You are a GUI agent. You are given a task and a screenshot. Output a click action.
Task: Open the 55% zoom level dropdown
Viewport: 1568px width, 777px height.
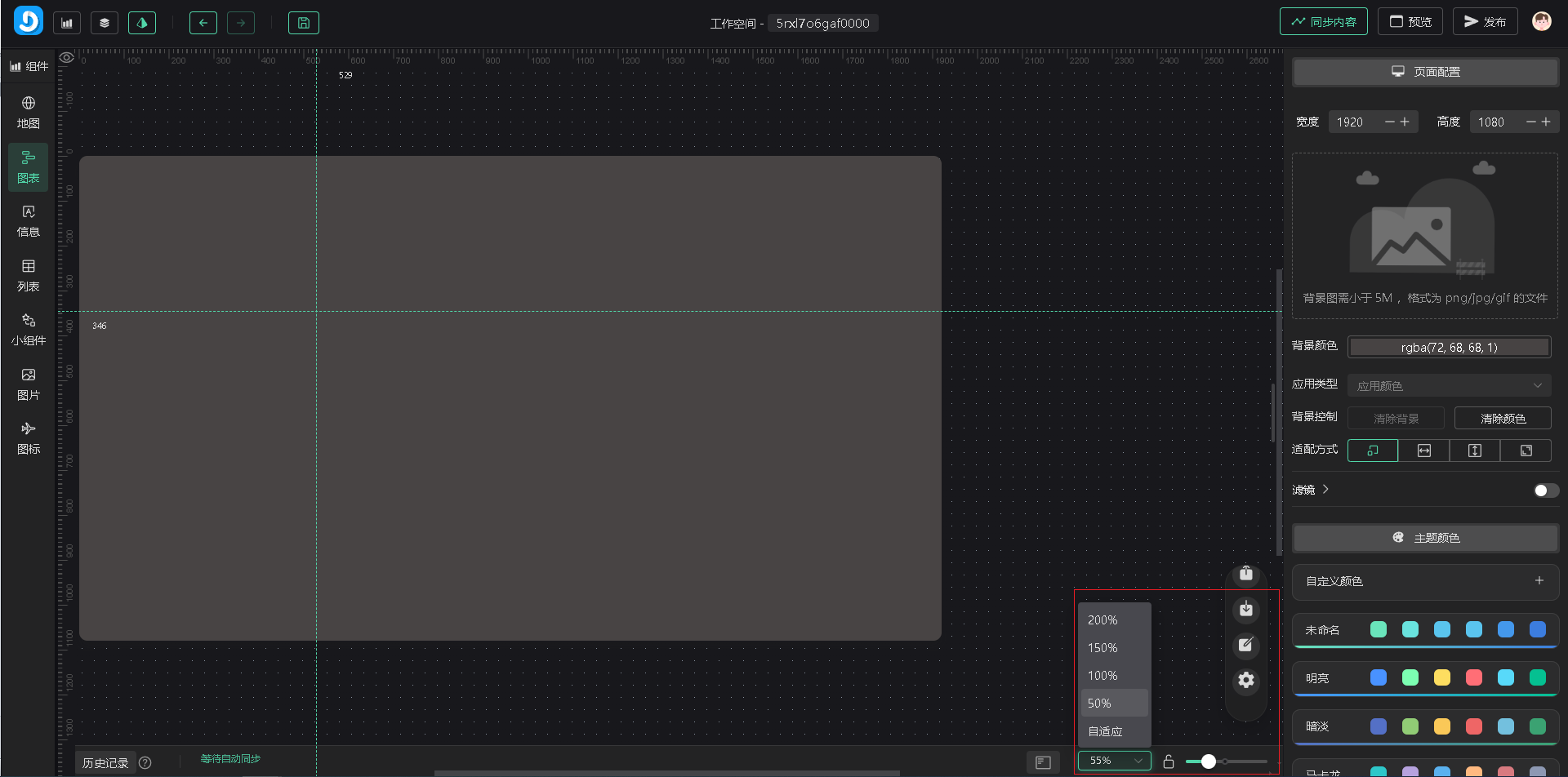pyautogui.click(x=1114, y=761)
